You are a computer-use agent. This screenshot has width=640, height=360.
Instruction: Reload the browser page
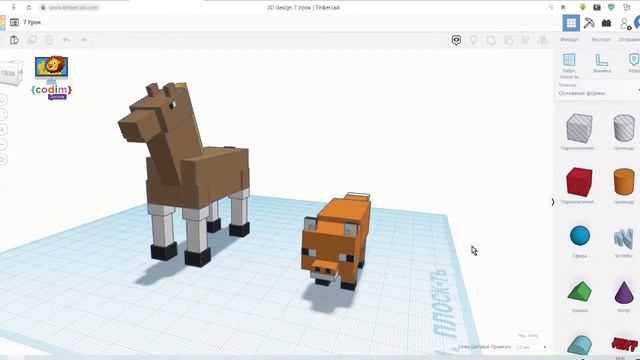tap(29, 7)
